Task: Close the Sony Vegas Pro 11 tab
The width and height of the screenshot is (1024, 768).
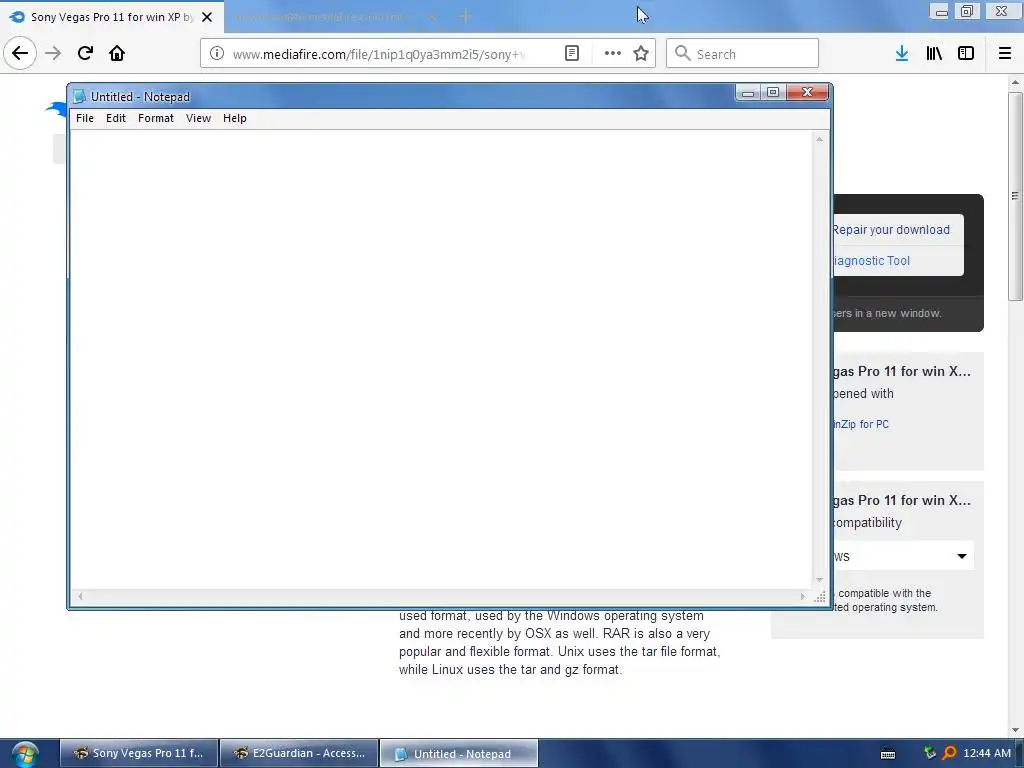Action: (x=207, y=17)
